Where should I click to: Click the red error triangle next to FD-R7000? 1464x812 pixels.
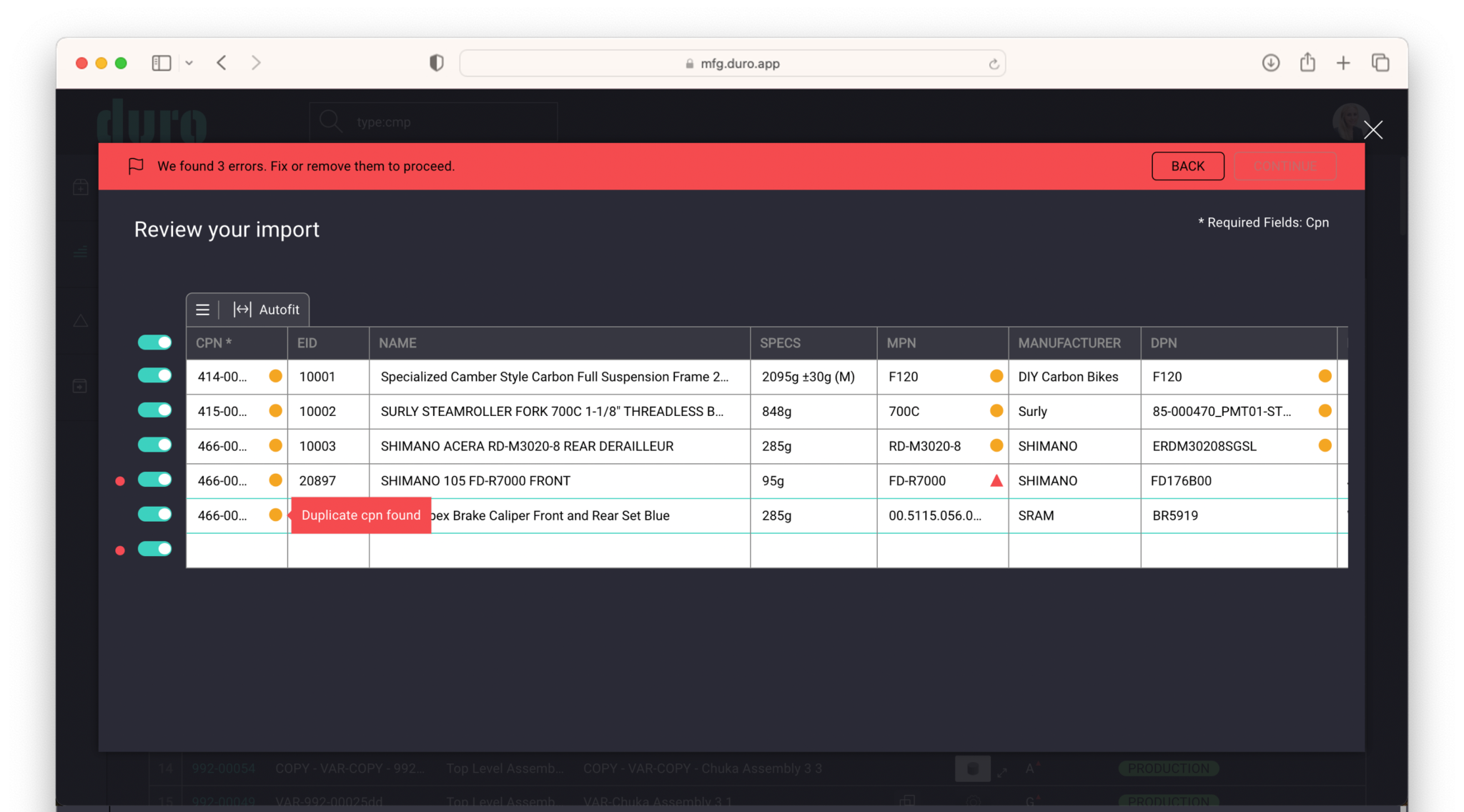click(996, 480)
